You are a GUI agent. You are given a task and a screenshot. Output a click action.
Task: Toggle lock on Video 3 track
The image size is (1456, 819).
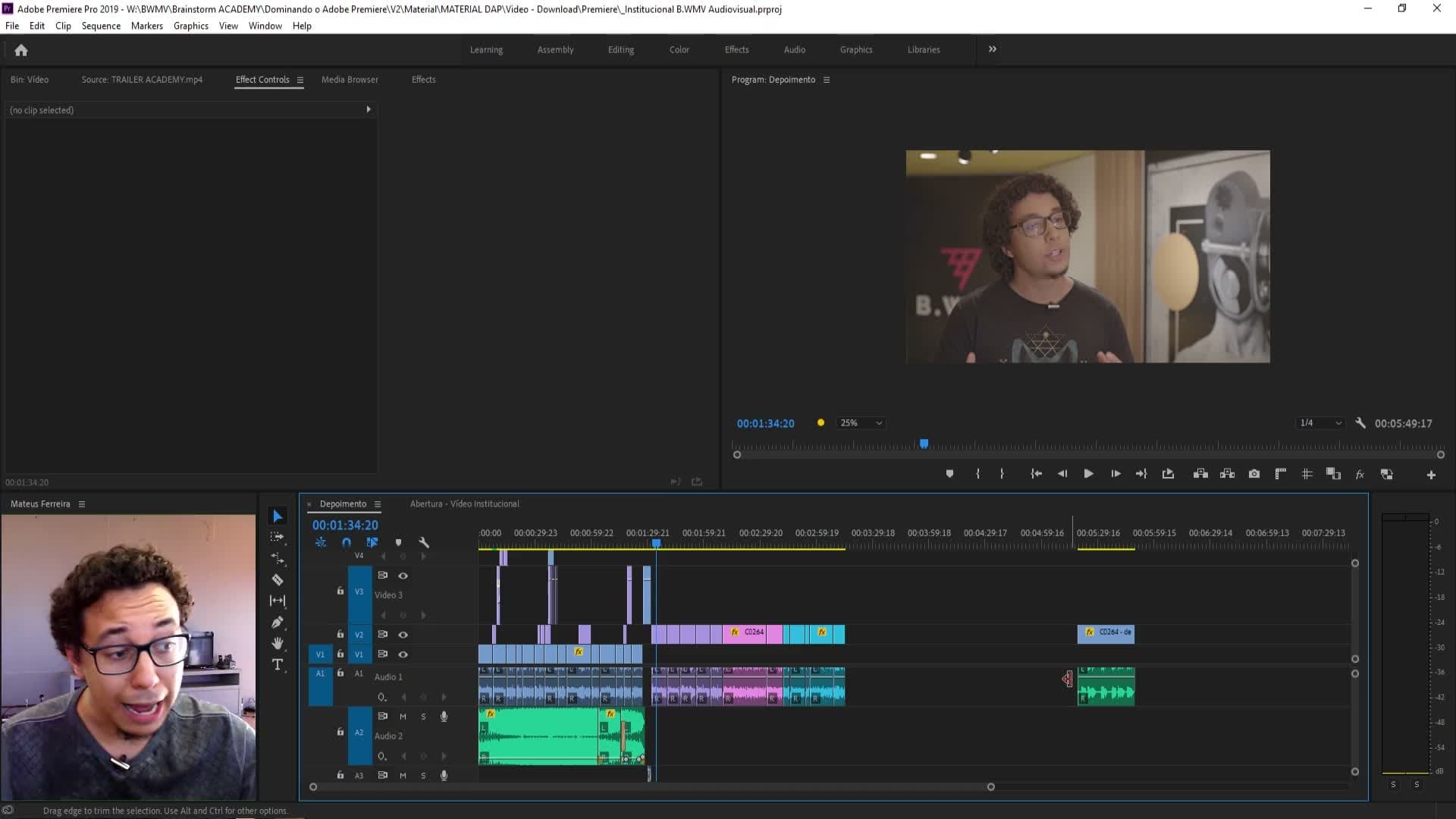click(340, 591)
